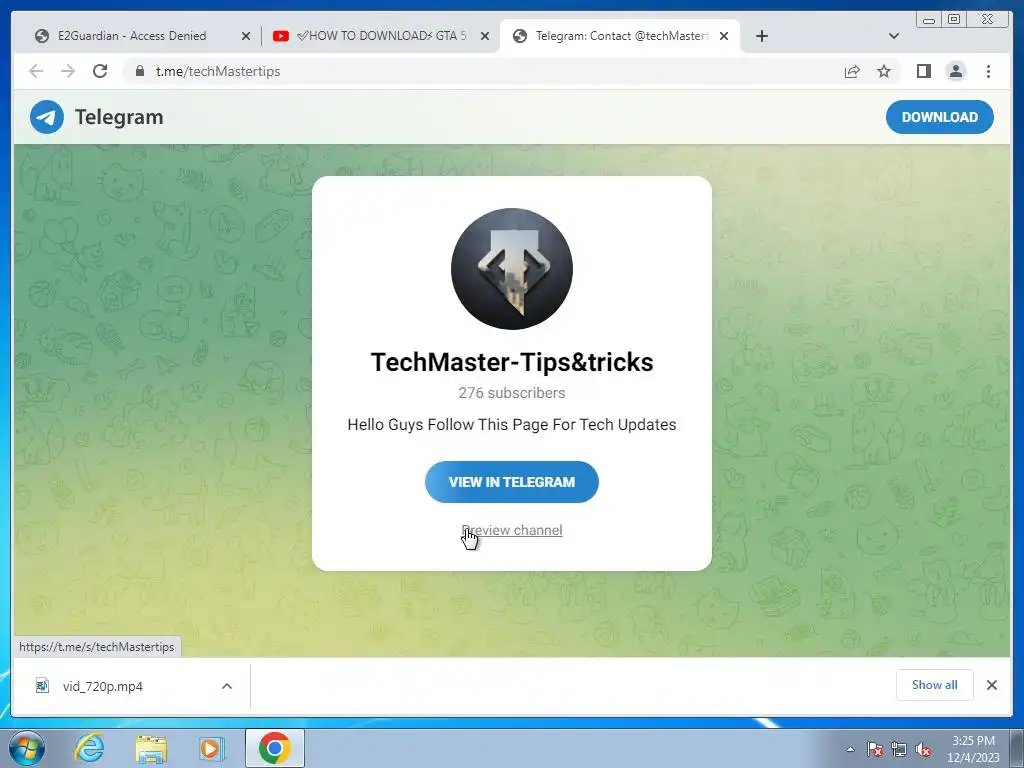Viewport: 1024px width, 768px height.
Task: Click the muted volume tray icon
Action: [x=923, y=749]
